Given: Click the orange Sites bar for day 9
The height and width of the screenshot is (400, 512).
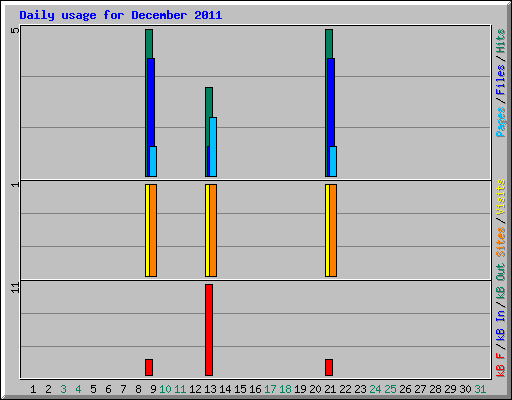Looking at the screenshot, I should pos(153,230).
